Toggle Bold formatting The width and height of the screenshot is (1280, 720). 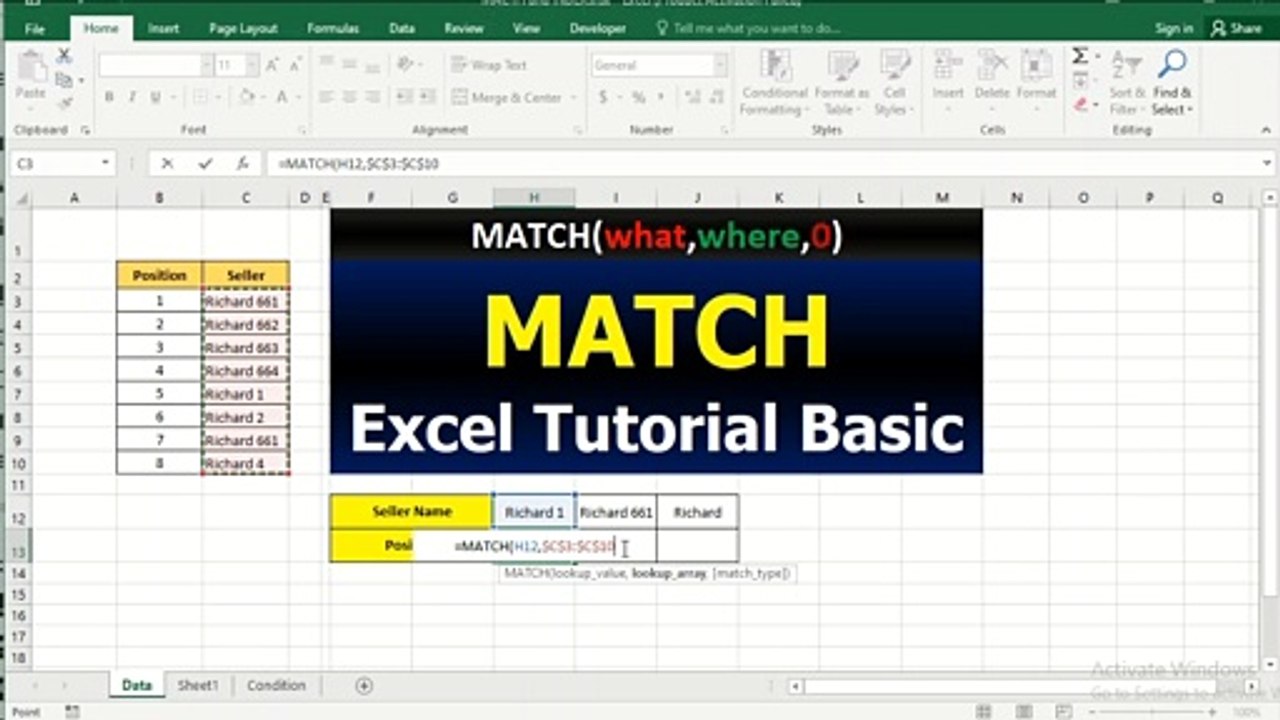pos(109,97)
